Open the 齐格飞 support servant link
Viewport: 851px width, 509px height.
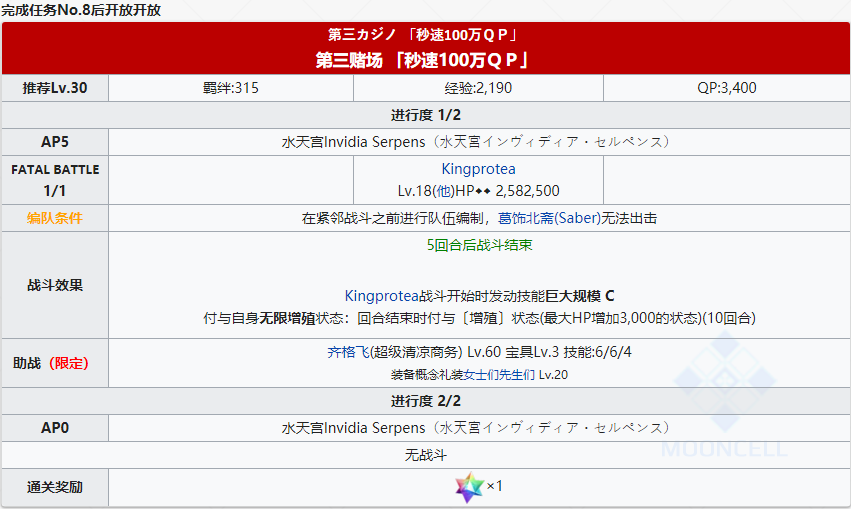348,352
